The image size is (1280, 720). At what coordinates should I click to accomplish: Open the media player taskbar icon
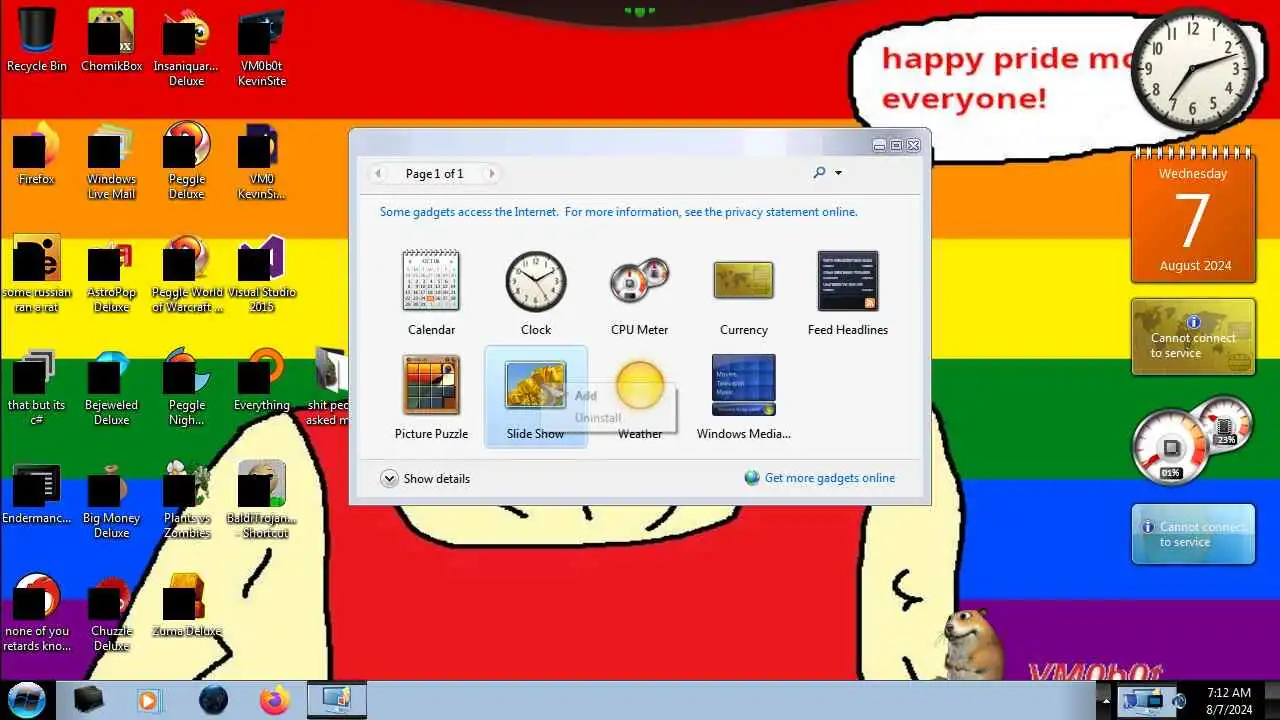(148, 700)
